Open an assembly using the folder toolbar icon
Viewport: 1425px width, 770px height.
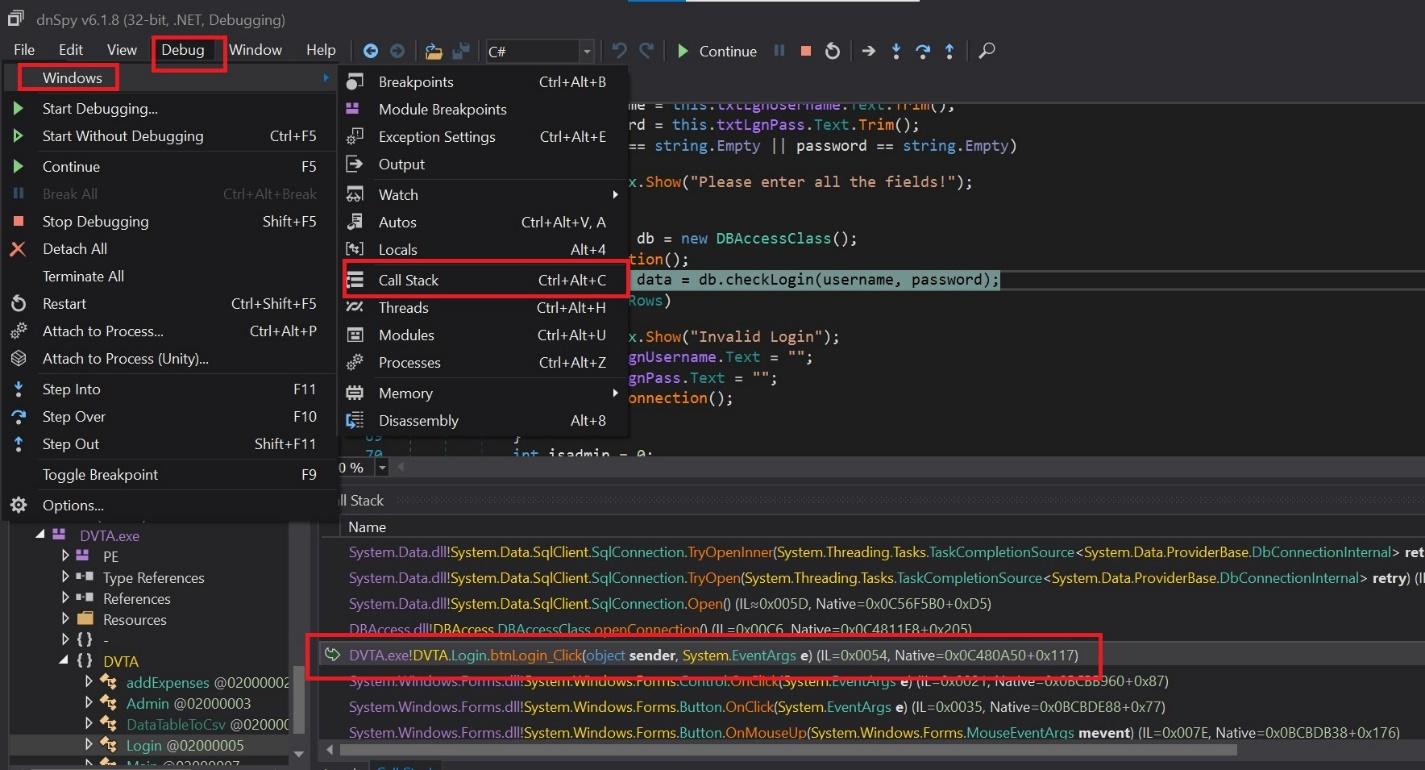[x=433, y=50]
